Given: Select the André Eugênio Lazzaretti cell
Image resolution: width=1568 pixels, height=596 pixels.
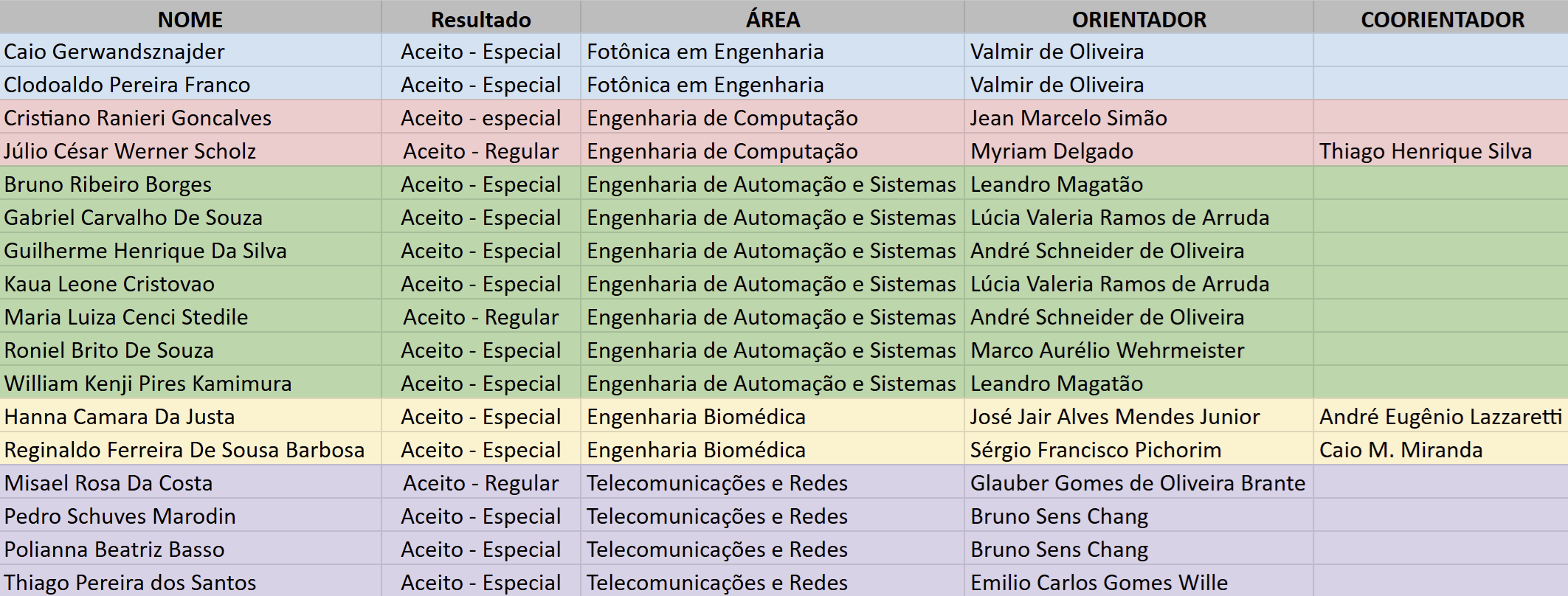Looking at the screenshot, I should coord(1440,417).
